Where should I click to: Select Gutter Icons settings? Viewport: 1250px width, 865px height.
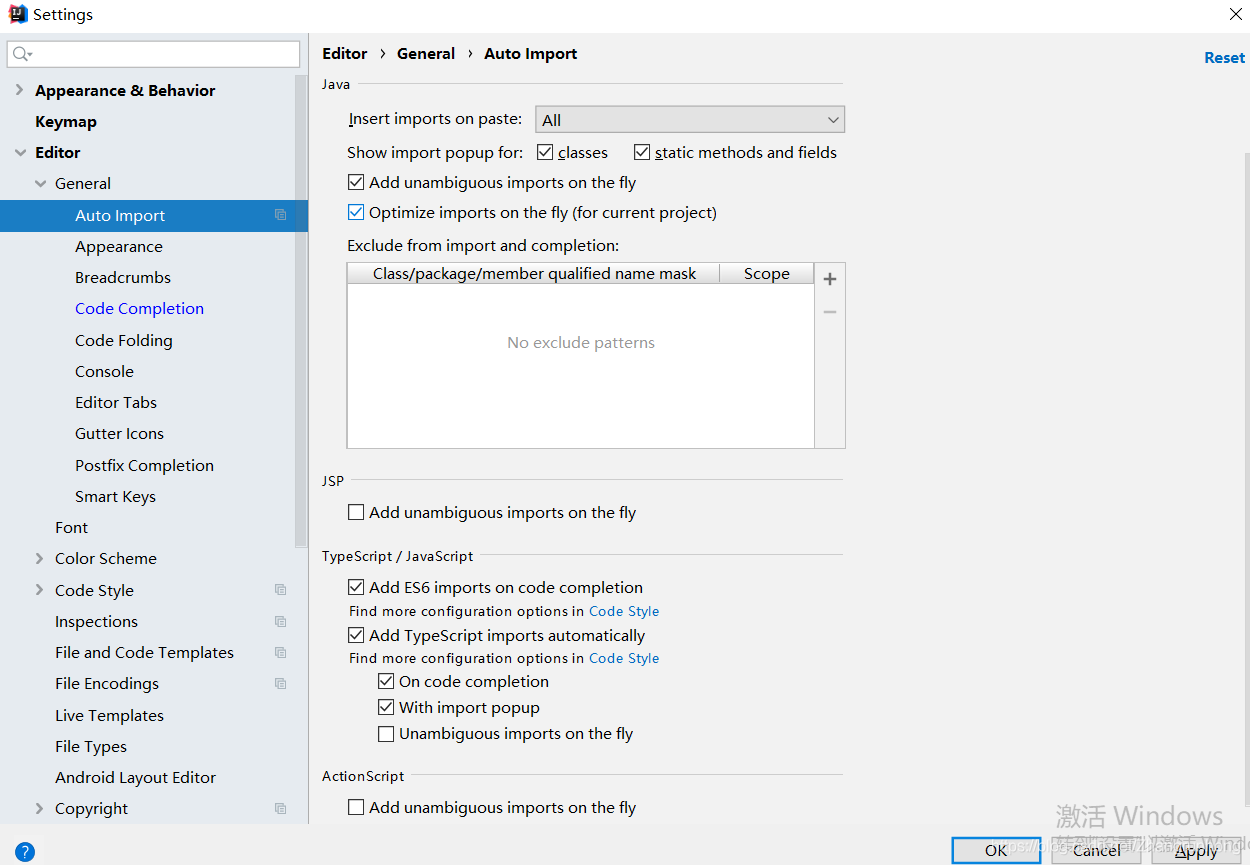coord(119,433)
